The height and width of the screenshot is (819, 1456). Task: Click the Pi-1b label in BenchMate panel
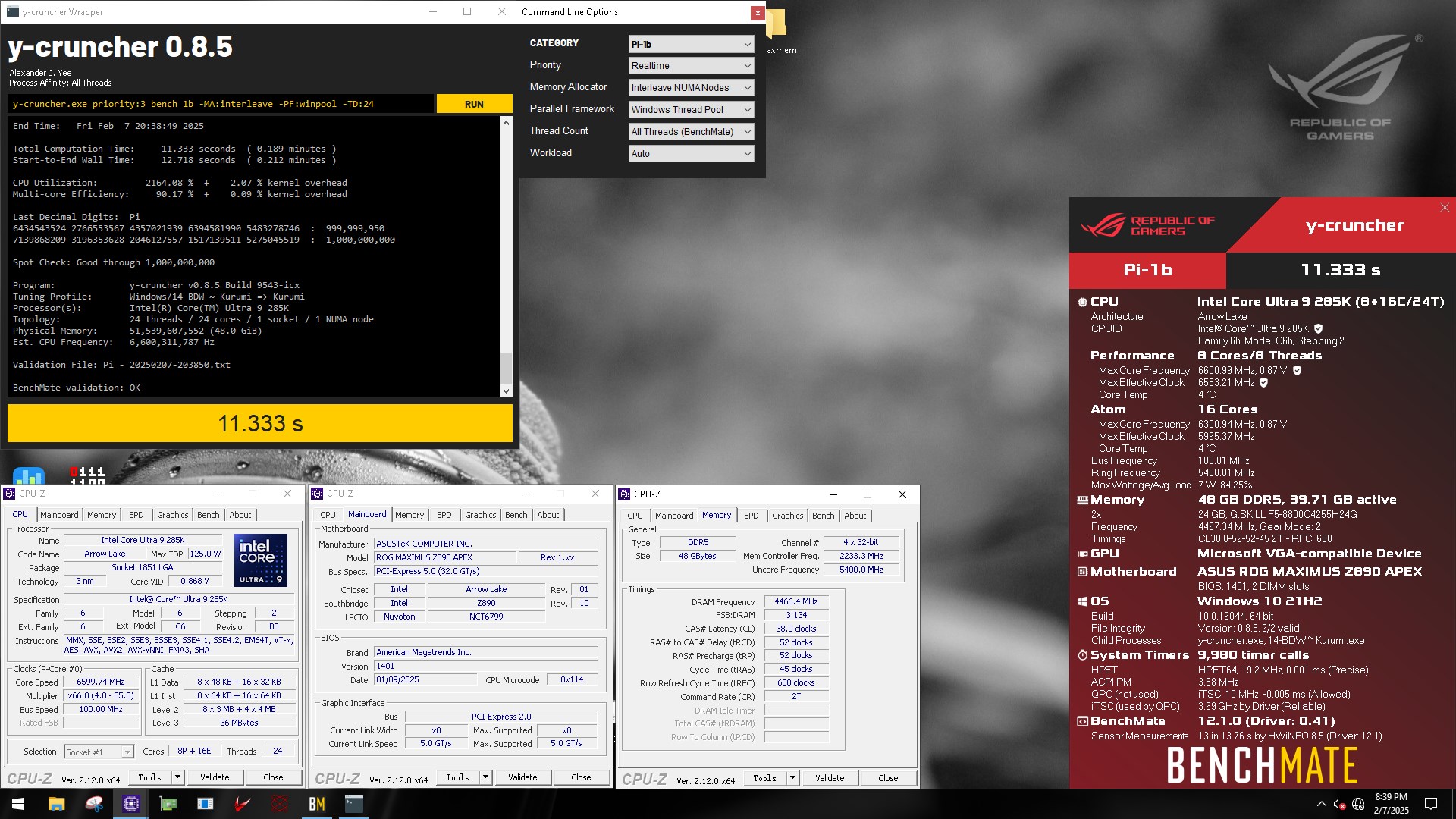coord(1147,270)
